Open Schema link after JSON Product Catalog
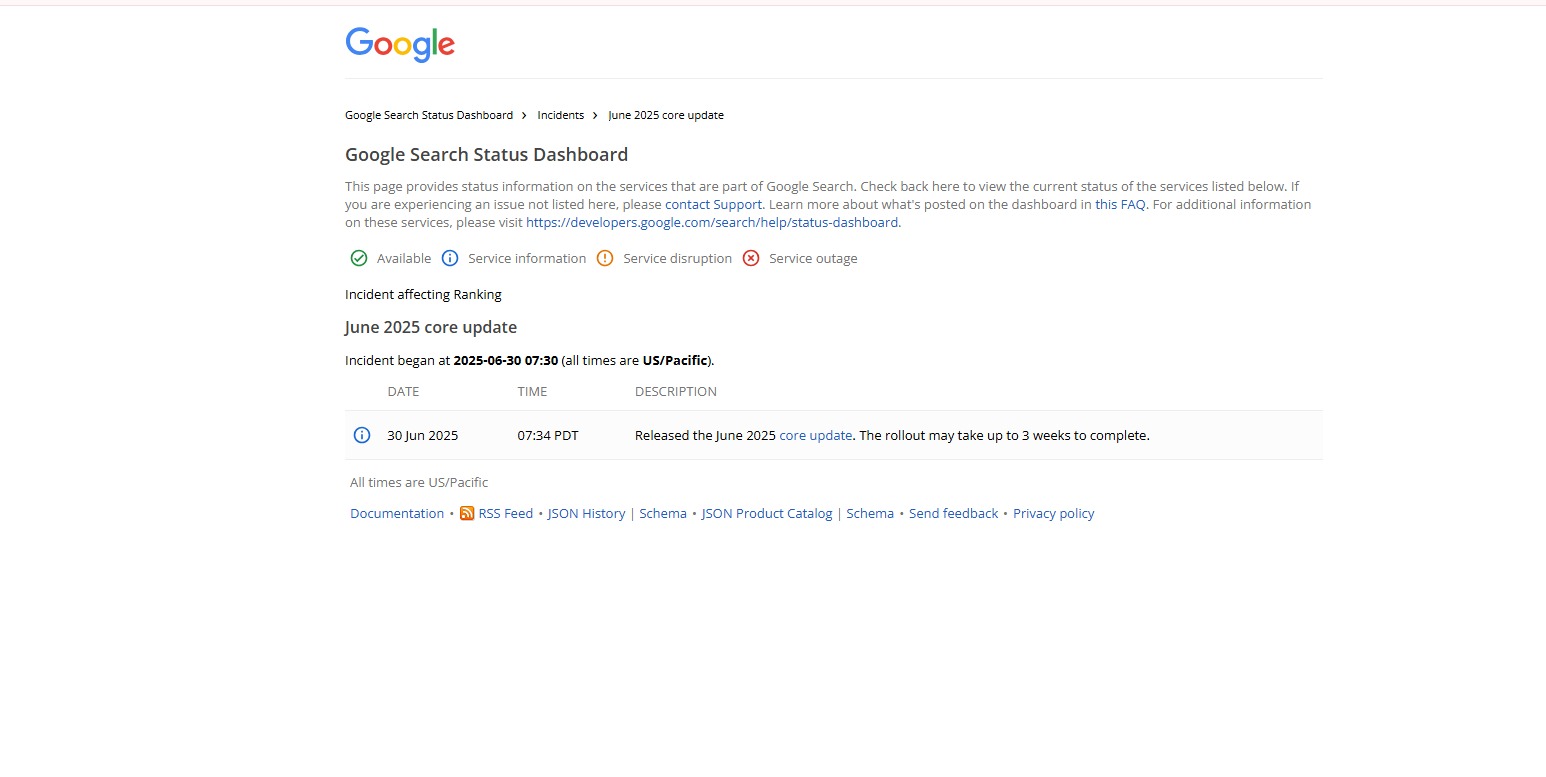 point(870,513)
